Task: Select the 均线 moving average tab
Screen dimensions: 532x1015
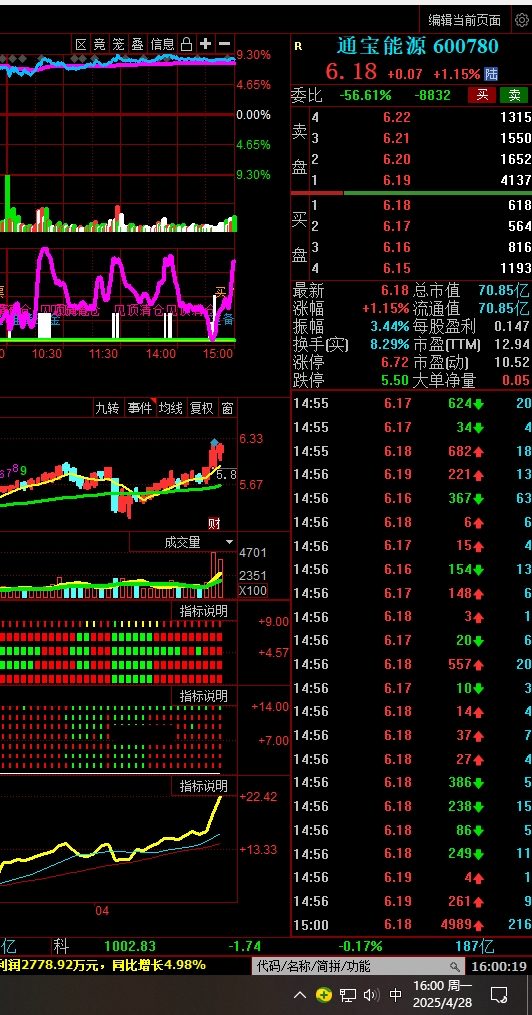Action: [171, 408]
